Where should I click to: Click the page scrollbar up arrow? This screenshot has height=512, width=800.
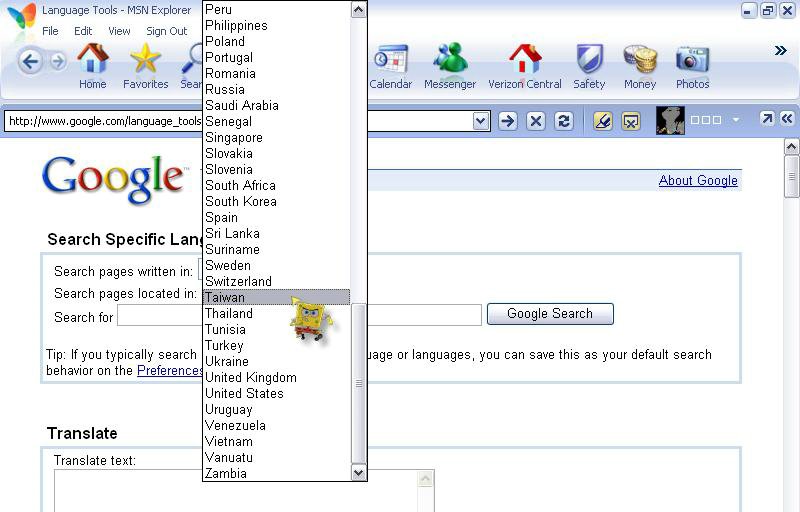(791, 147)
